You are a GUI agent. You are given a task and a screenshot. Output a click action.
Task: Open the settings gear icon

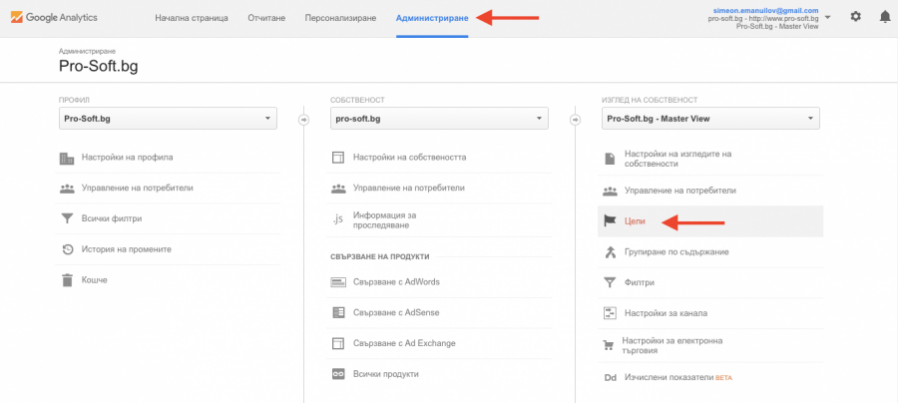(x=855, y=17)
